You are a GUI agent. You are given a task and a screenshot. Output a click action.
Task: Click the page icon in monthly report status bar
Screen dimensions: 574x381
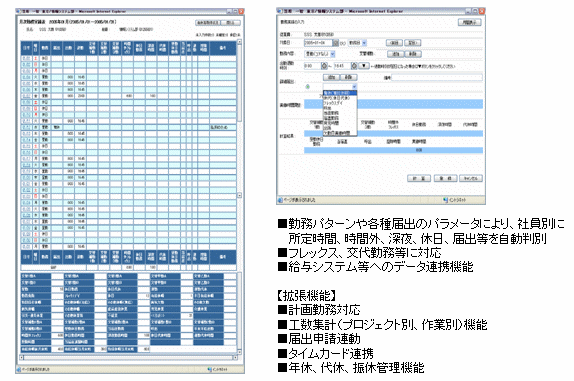19,369
